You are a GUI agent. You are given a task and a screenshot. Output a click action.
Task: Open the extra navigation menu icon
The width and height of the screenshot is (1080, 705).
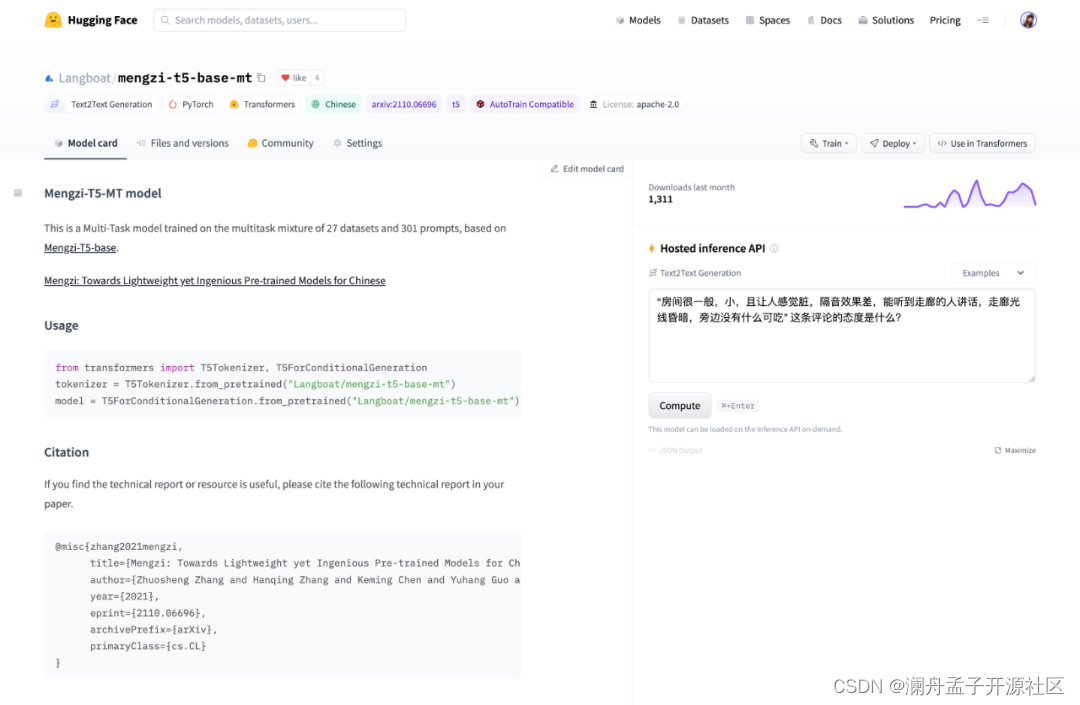coord(983,20)
